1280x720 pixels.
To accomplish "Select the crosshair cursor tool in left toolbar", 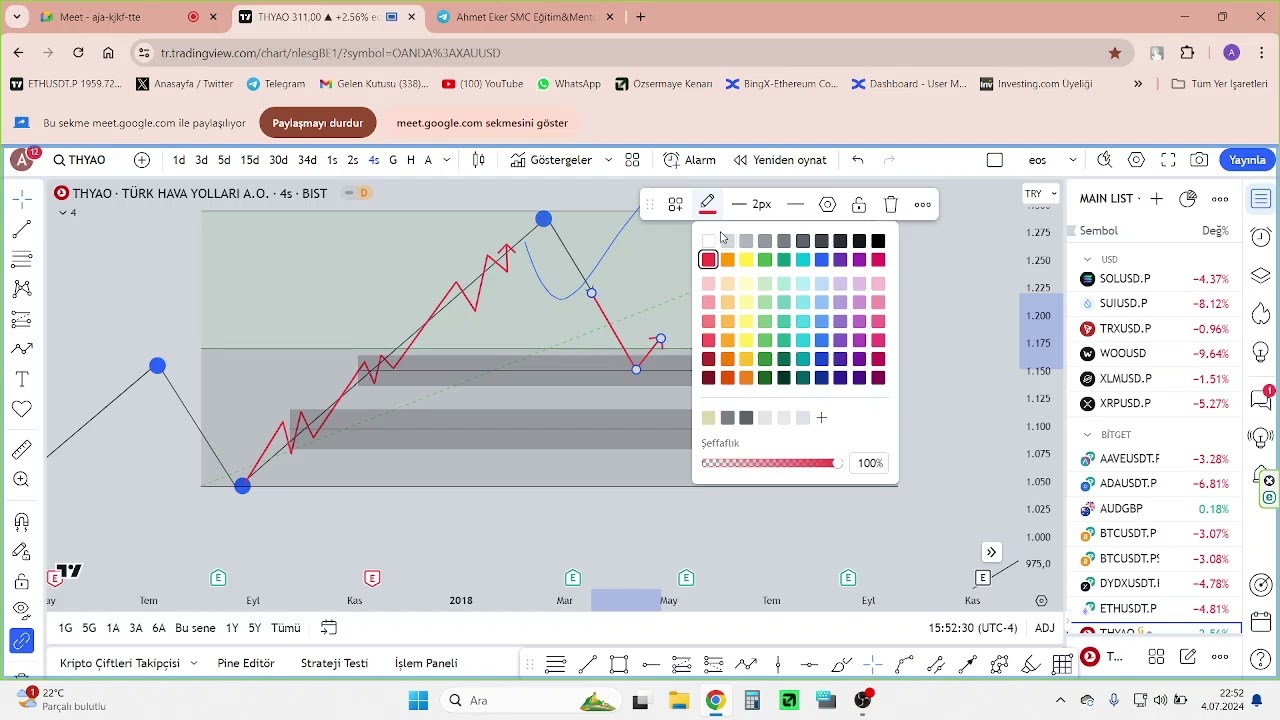I will click(x=22, y=200).
